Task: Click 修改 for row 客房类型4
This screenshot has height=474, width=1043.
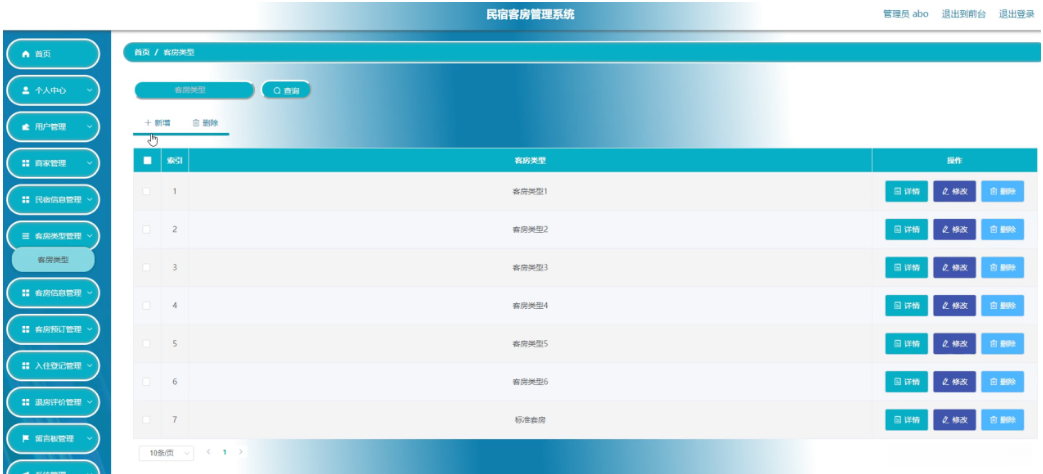Action: point(955,306)
